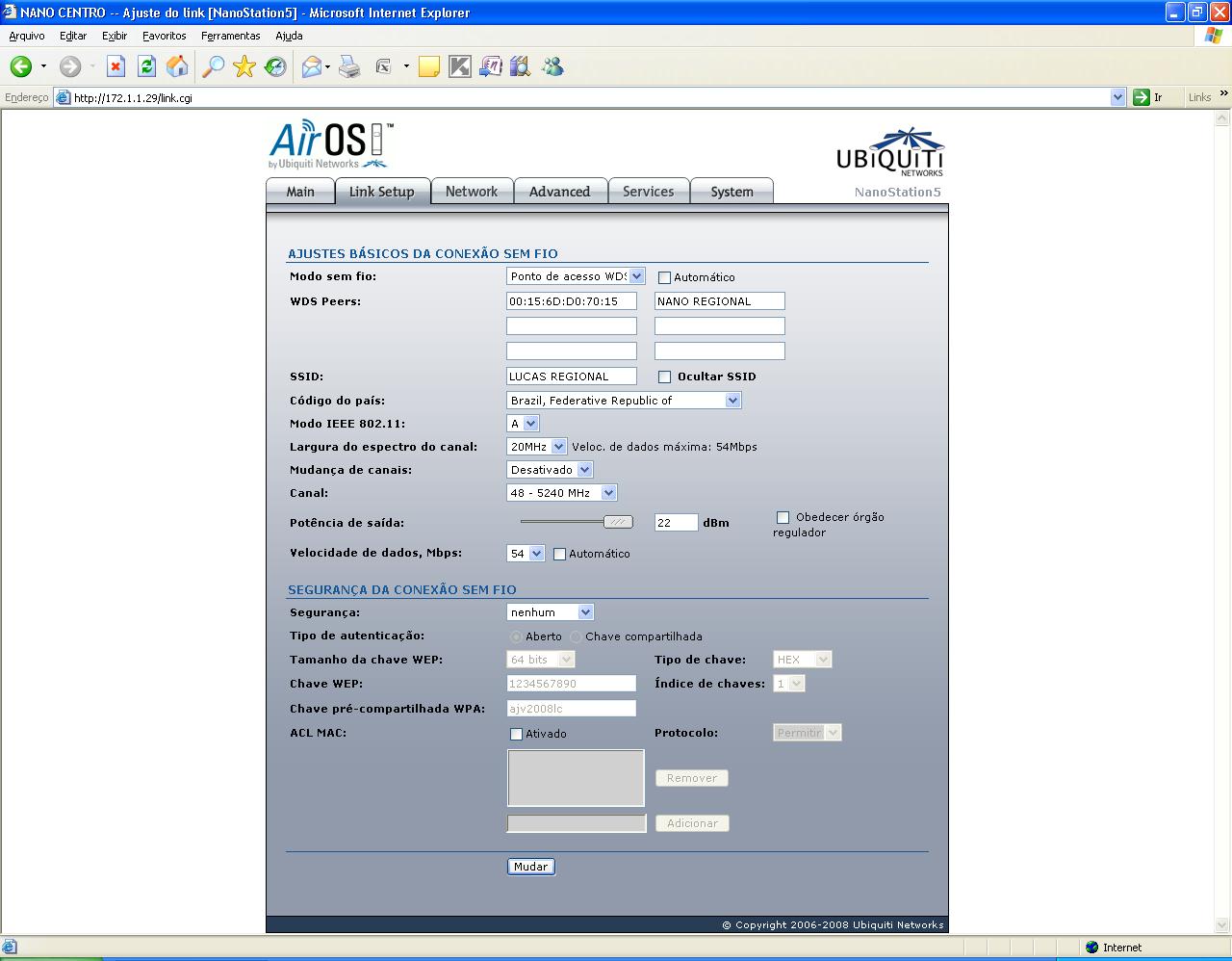Select the Link Setup tab

pyautogui.click(x=382, y=192)
